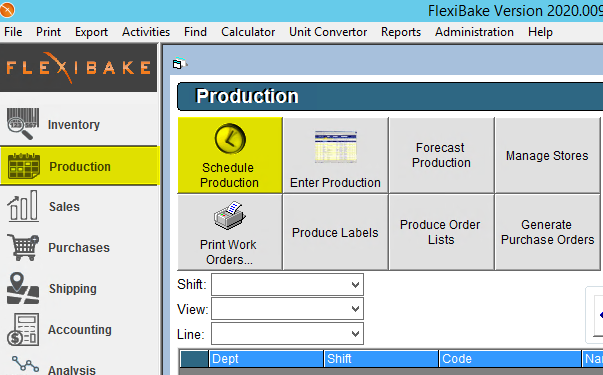Screen dimensions: 603x375
Task: Open the File menu
Action: [13, 32]
